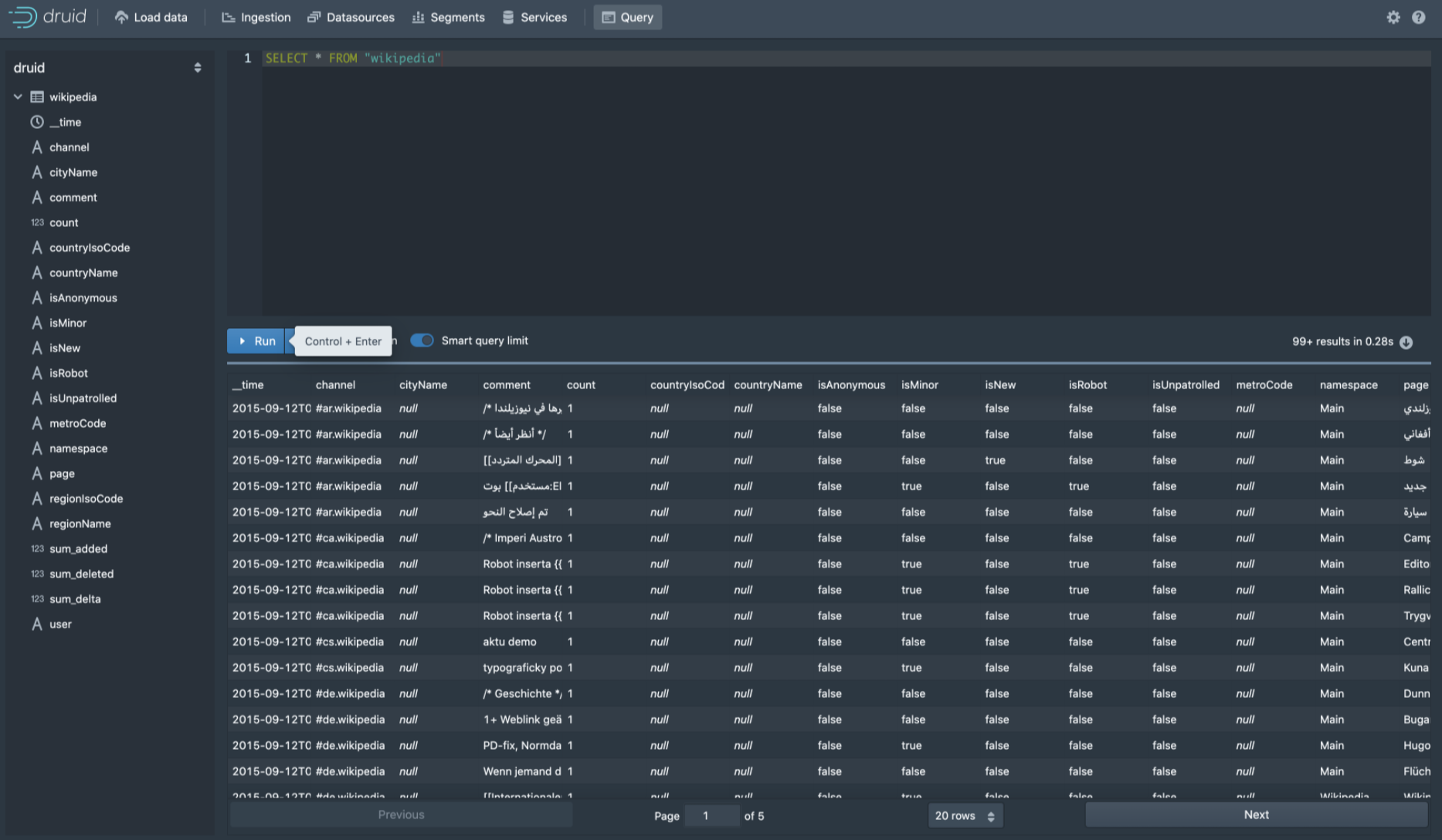Open the Datasources tab
The image size is (1442, 840).
tap(351, 17)
